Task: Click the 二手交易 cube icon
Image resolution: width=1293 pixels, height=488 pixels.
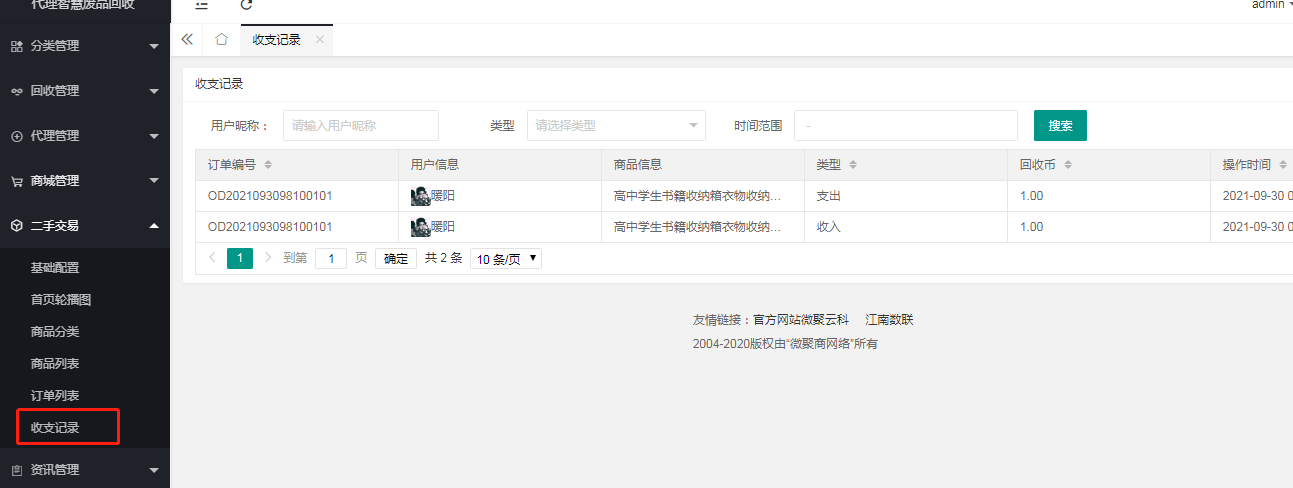Action: [x=16, y=226]
